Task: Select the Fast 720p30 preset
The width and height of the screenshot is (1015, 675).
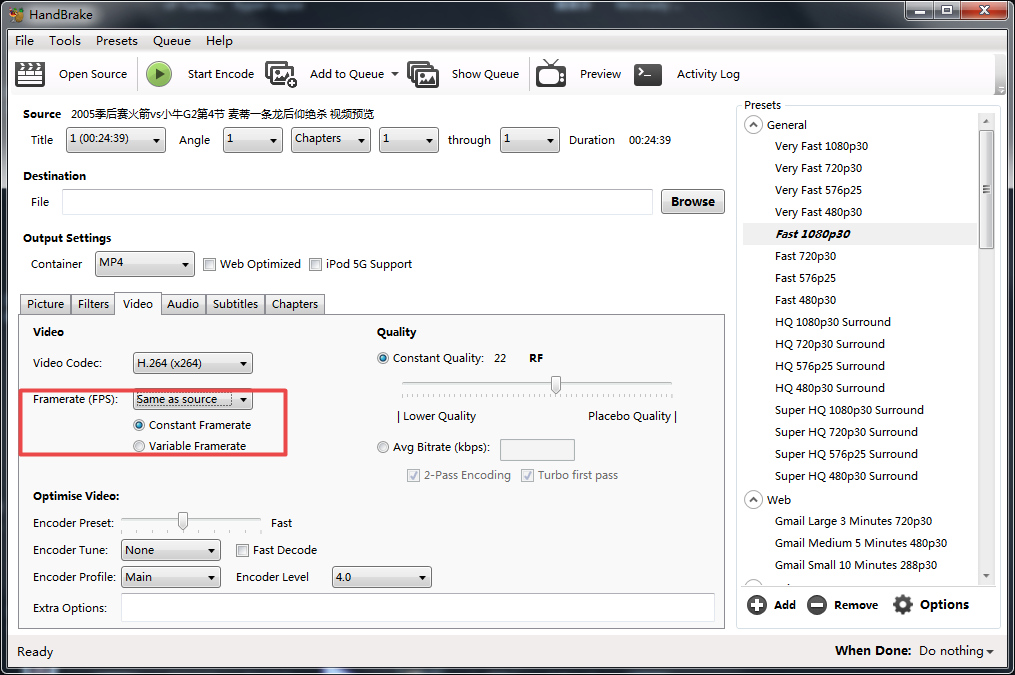Action: point(805,256)
